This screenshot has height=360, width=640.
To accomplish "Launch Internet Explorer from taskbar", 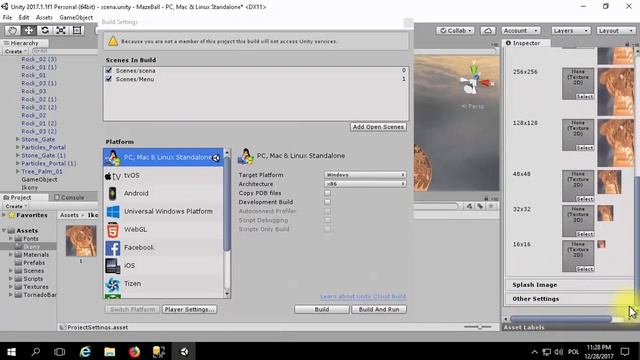I will [x=85, y=351].
